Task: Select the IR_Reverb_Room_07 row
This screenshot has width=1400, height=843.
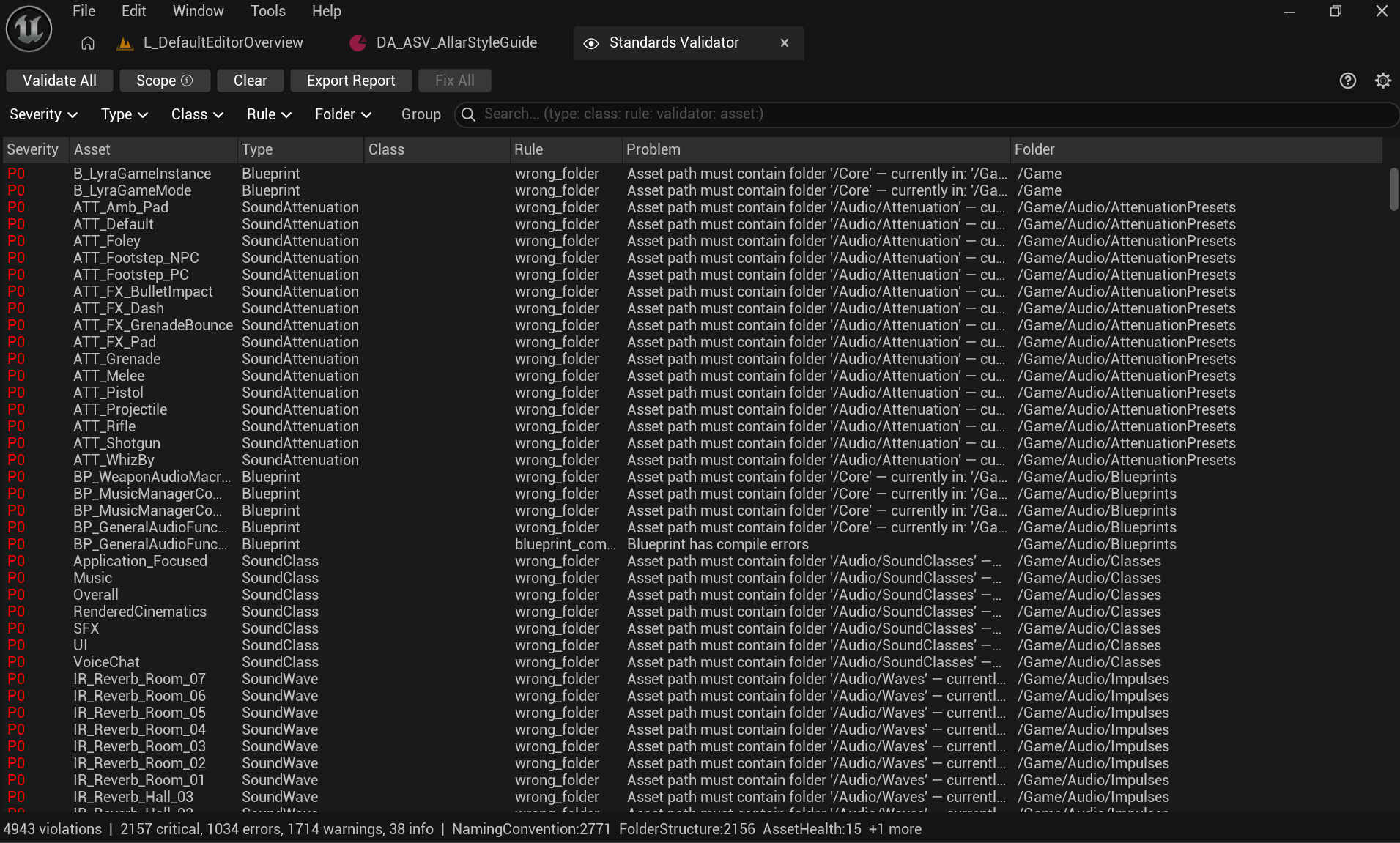Action: [692, 679]
